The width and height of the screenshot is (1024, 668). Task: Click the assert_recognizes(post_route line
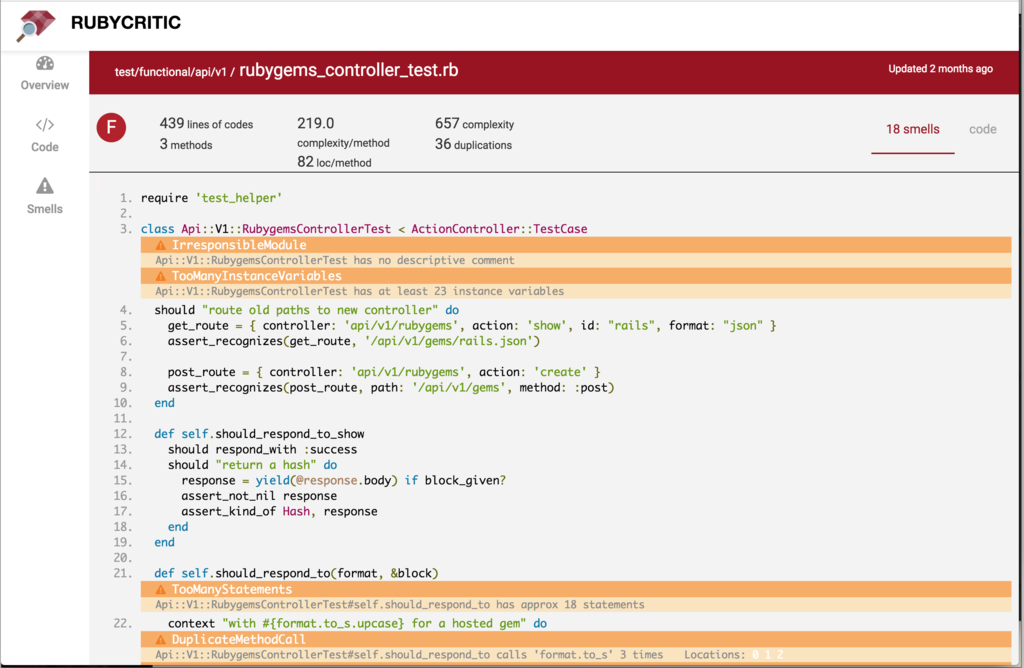coord(391,388)
